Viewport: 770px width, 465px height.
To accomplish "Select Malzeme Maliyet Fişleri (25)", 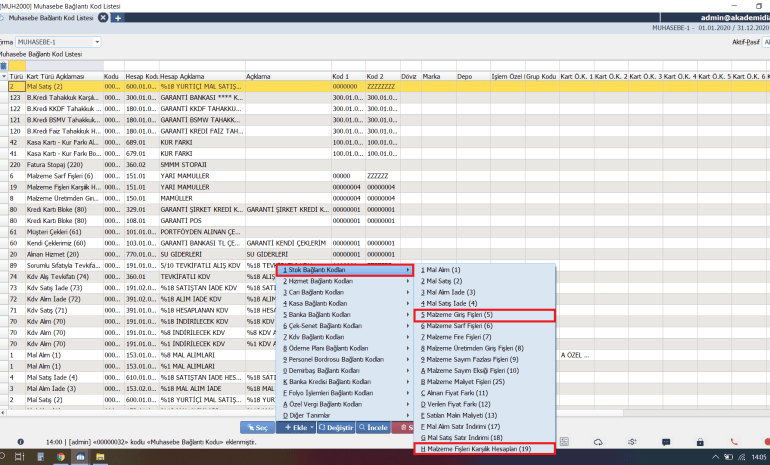I will [485, 382].
